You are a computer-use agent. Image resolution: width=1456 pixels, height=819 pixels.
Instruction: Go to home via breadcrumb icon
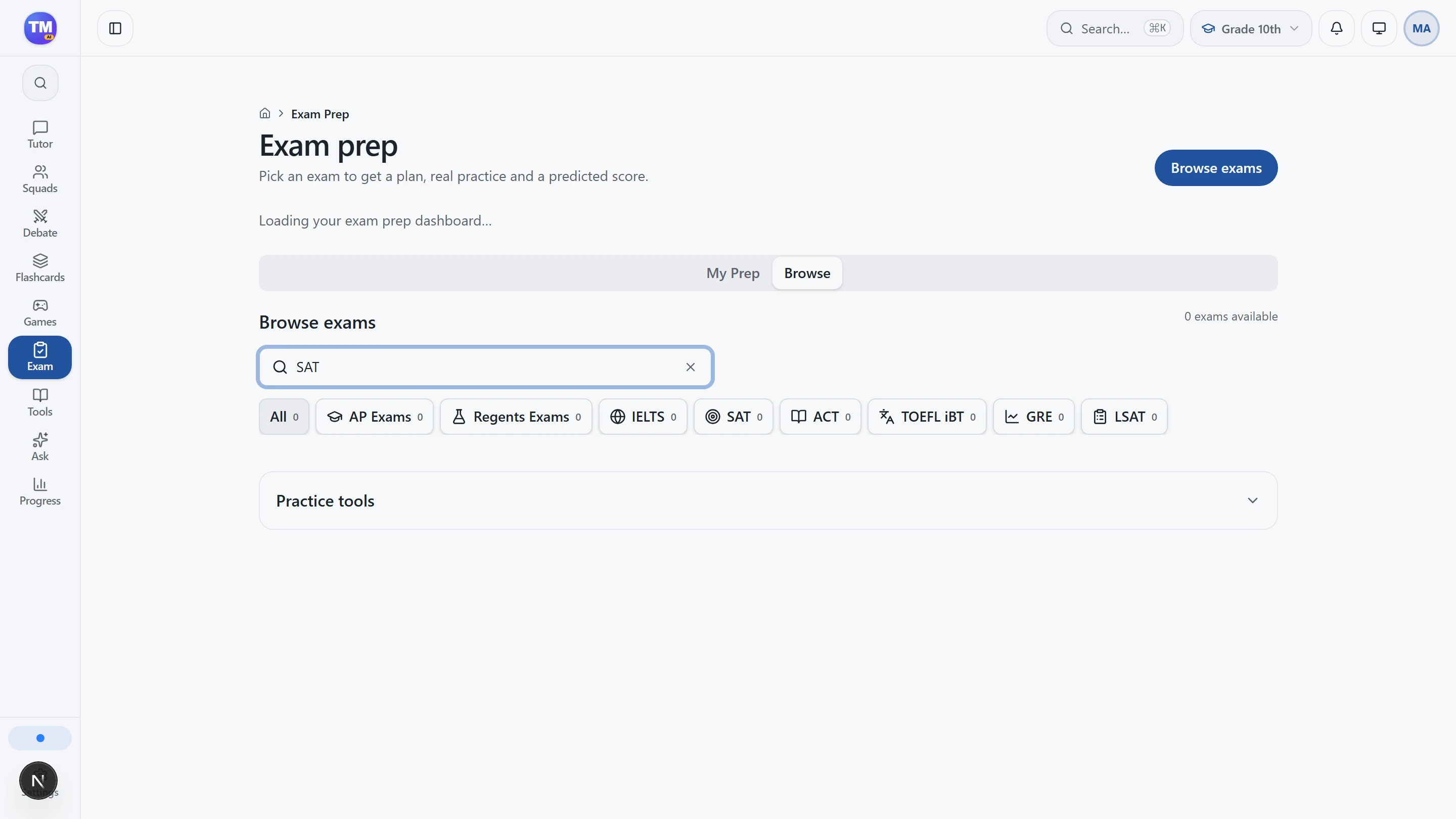pos(264,114)
